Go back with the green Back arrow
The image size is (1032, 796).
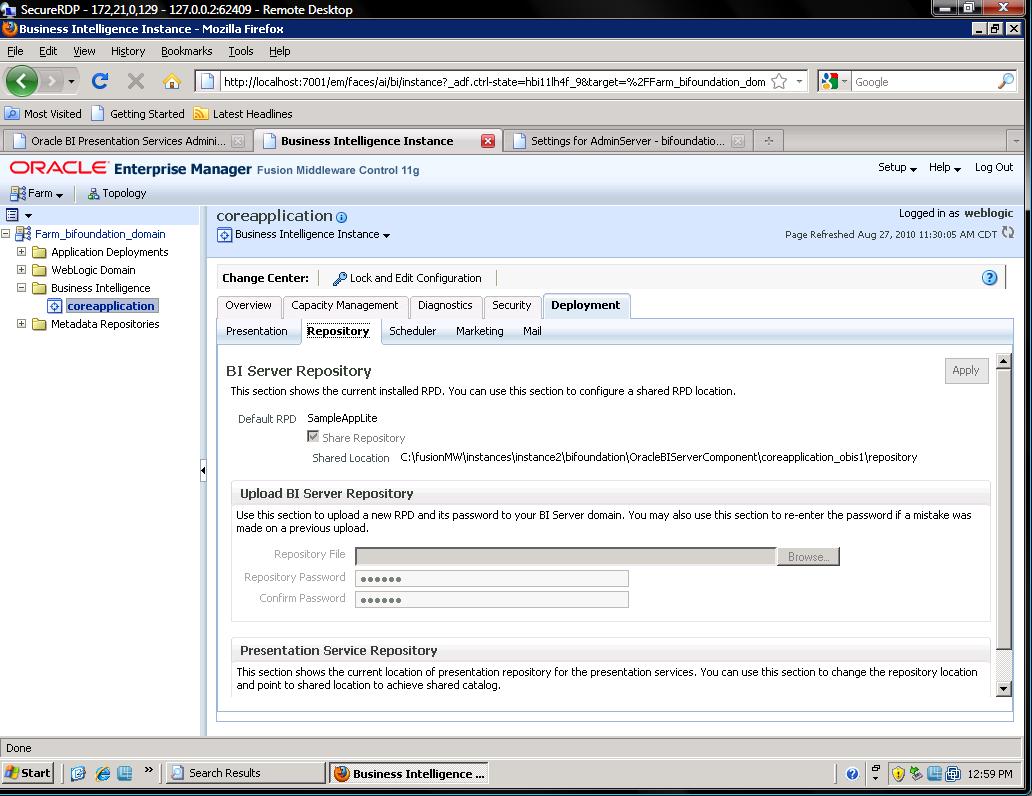22,81
